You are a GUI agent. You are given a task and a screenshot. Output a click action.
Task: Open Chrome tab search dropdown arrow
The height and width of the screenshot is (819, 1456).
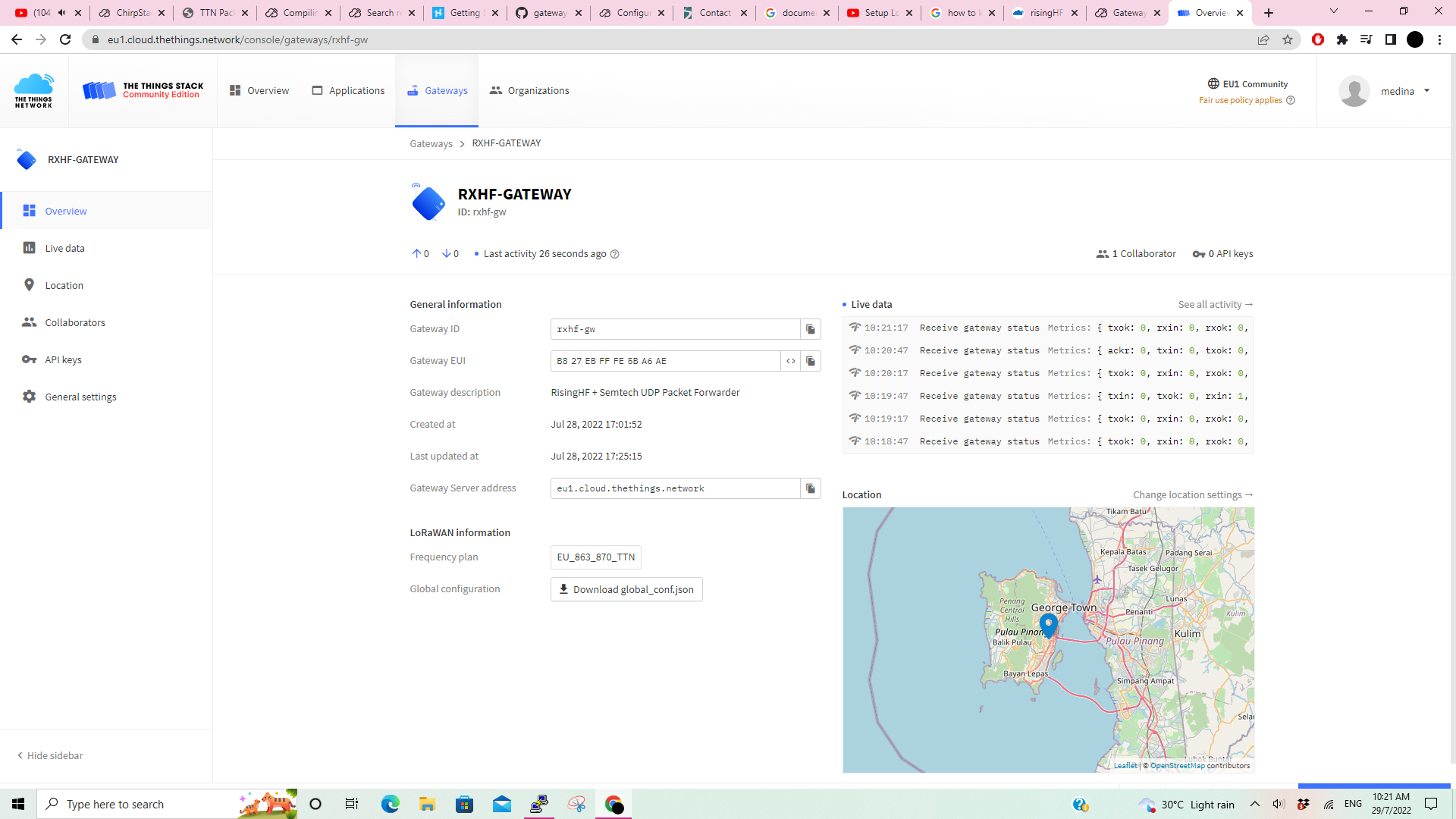[1334, 12]
